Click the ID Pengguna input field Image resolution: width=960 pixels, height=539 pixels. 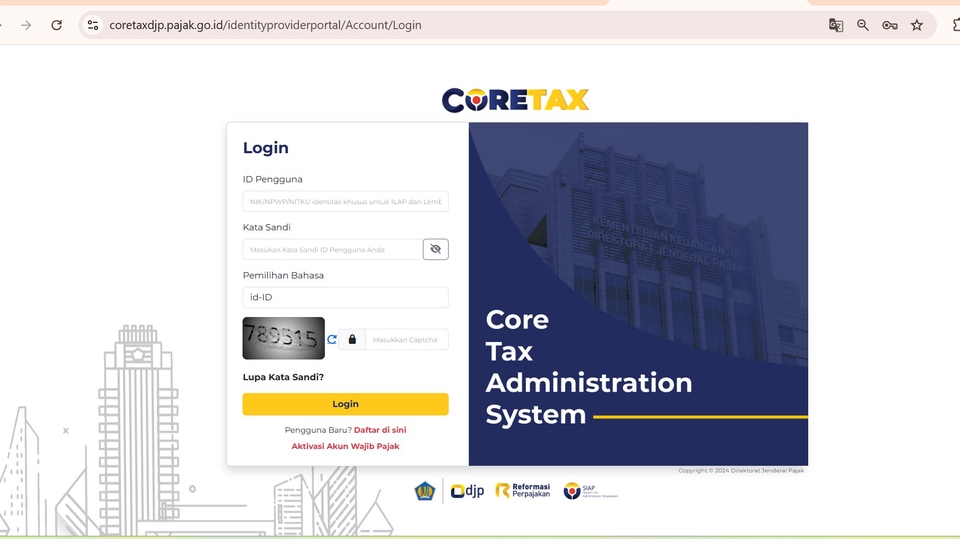[345, 202]
